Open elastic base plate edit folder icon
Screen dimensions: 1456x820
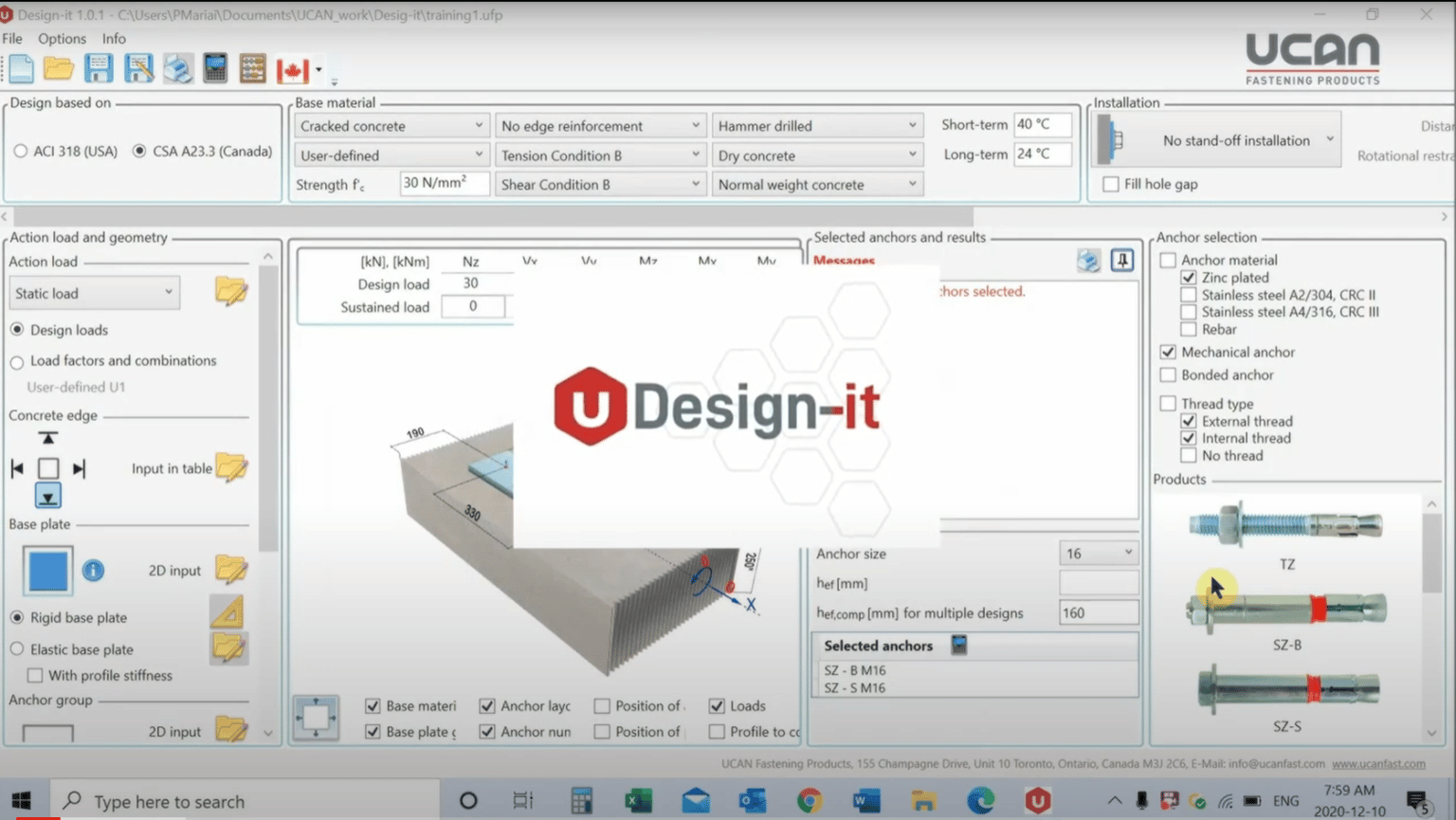pyautogui.click(x=228, y=647)
